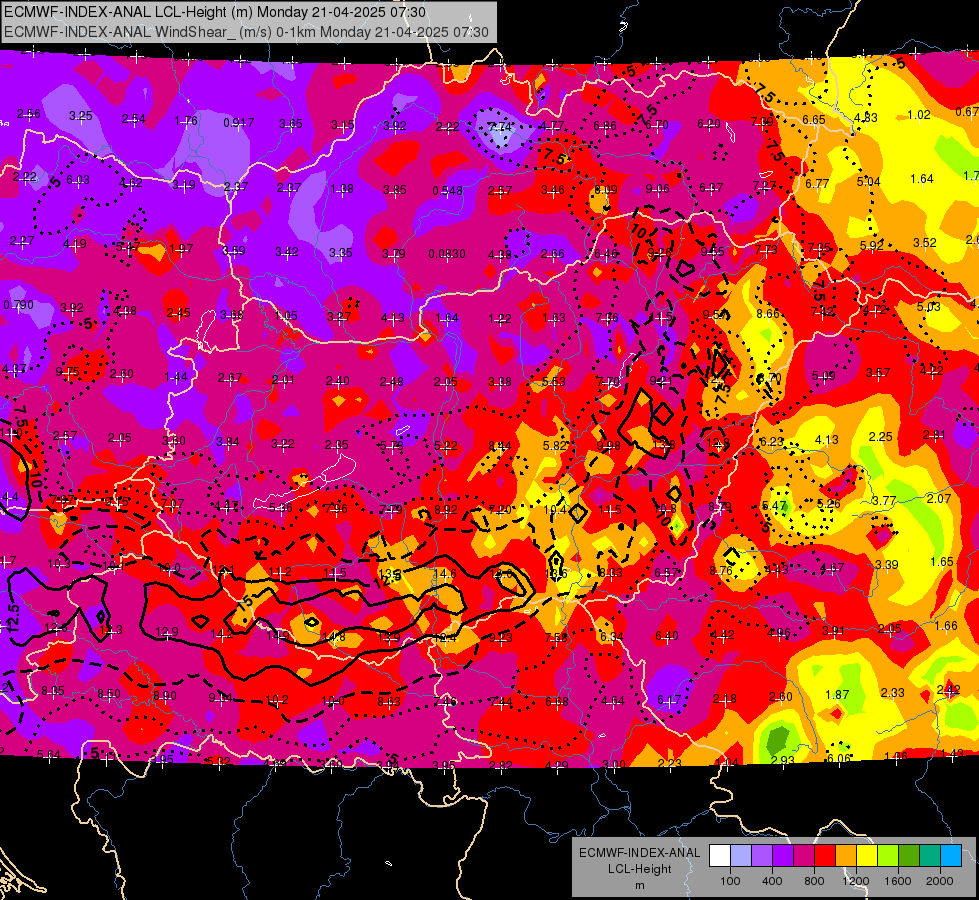Click the grid value 0.0830
This screenshot has height=900, width=979.
[447, 254]
